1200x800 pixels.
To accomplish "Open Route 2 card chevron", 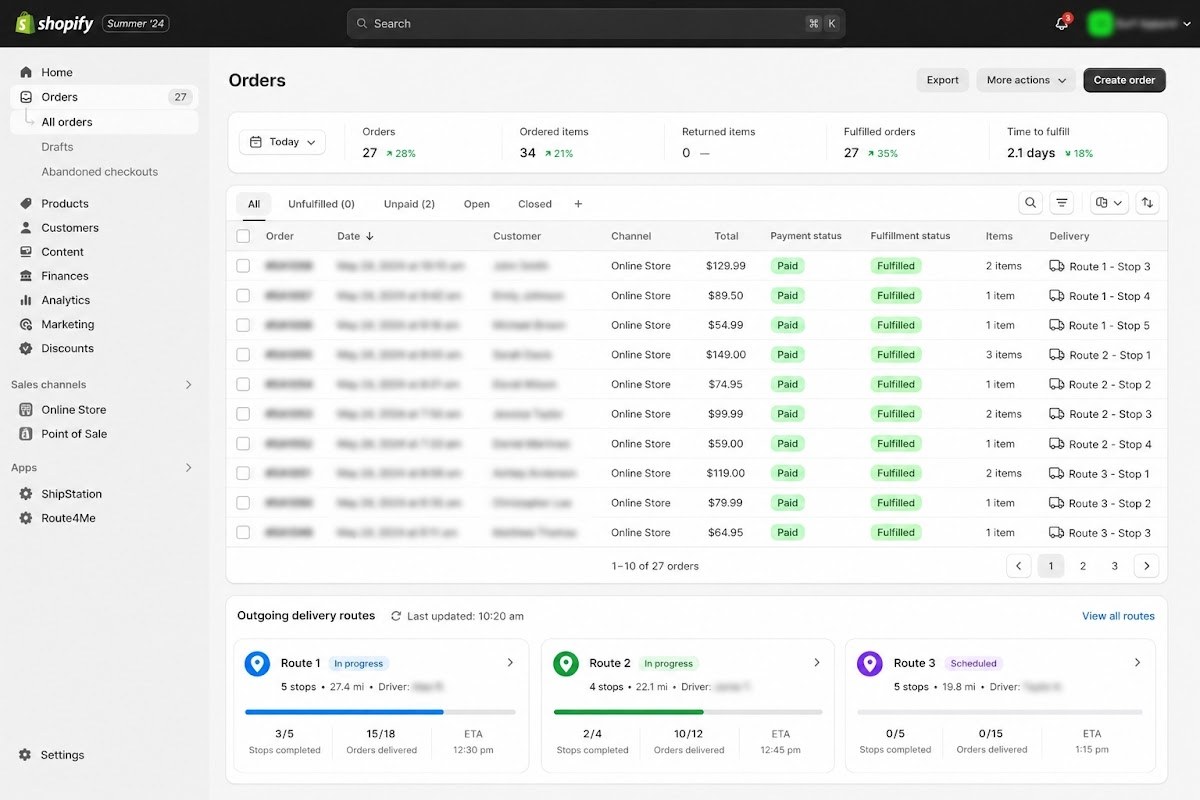I will 817,663.
